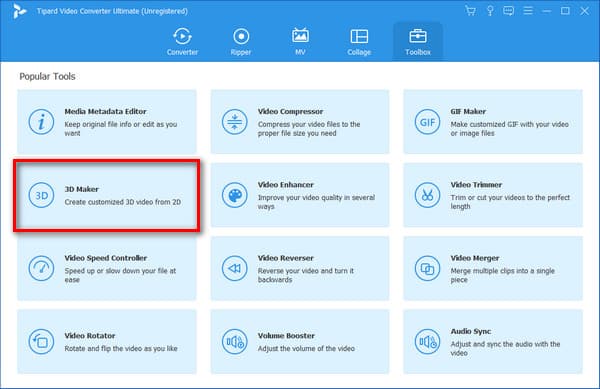
Task: Click the Media Metadata Editor info icon
Action: [41, 122]
